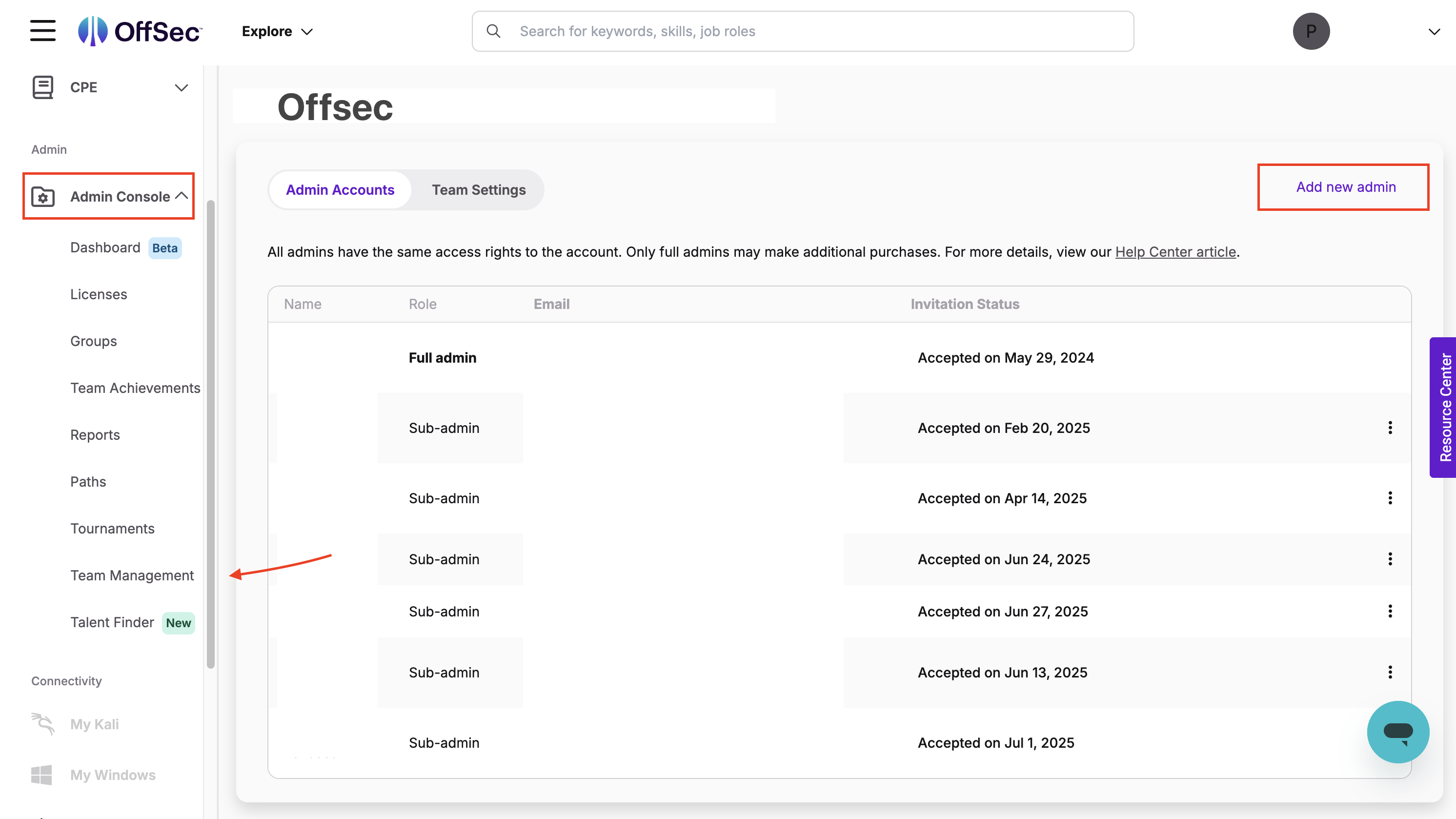Screen dimensions: 1456x819
Task: Select the Admin Accounts tab
Action: coord(339,190)
